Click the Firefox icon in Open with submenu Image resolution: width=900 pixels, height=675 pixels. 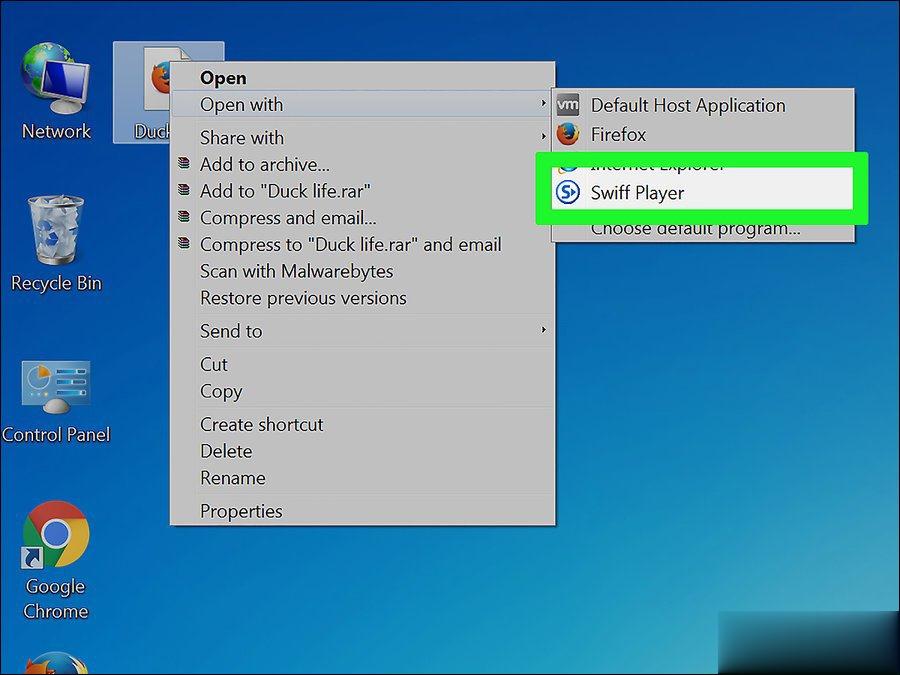tap(568, 134)
